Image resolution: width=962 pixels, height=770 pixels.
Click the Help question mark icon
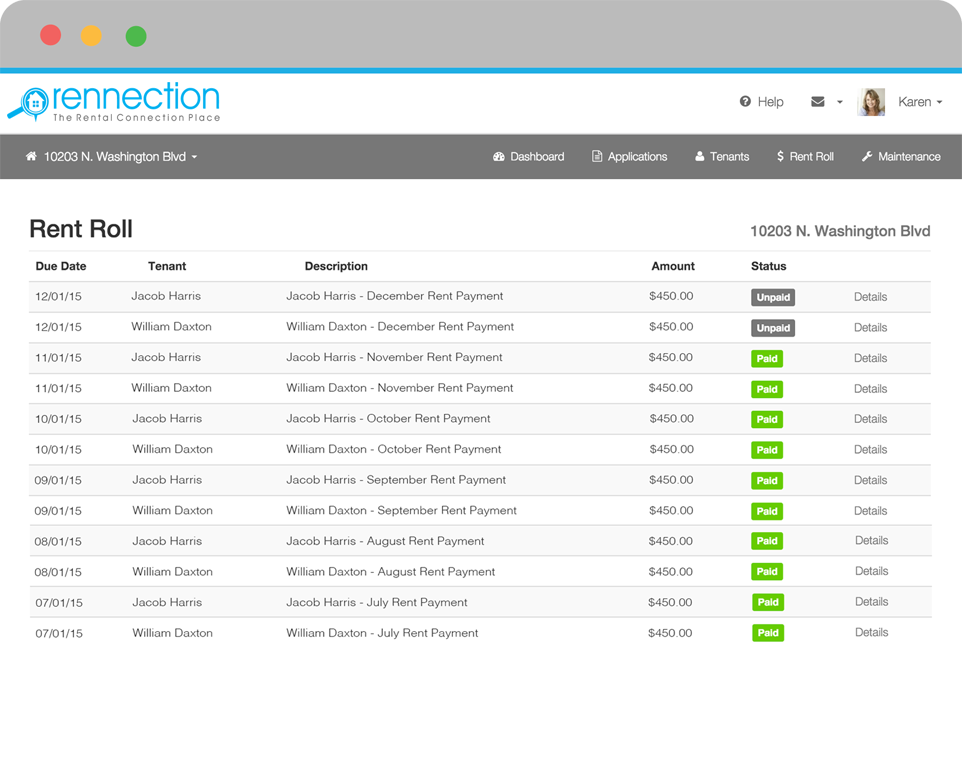745,102
